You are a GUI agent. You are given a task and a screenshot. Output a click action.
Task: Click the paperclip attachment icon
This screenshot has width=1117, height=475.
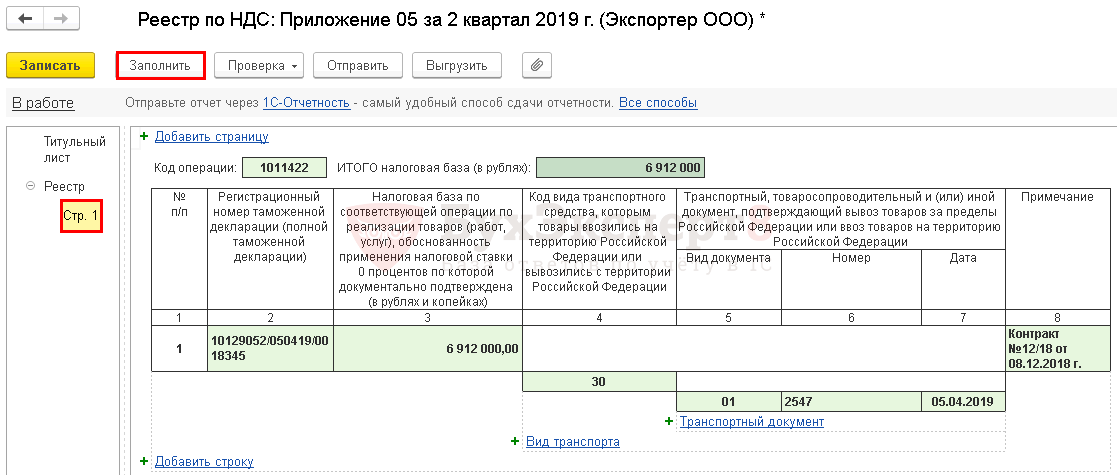tap(536, 66)
